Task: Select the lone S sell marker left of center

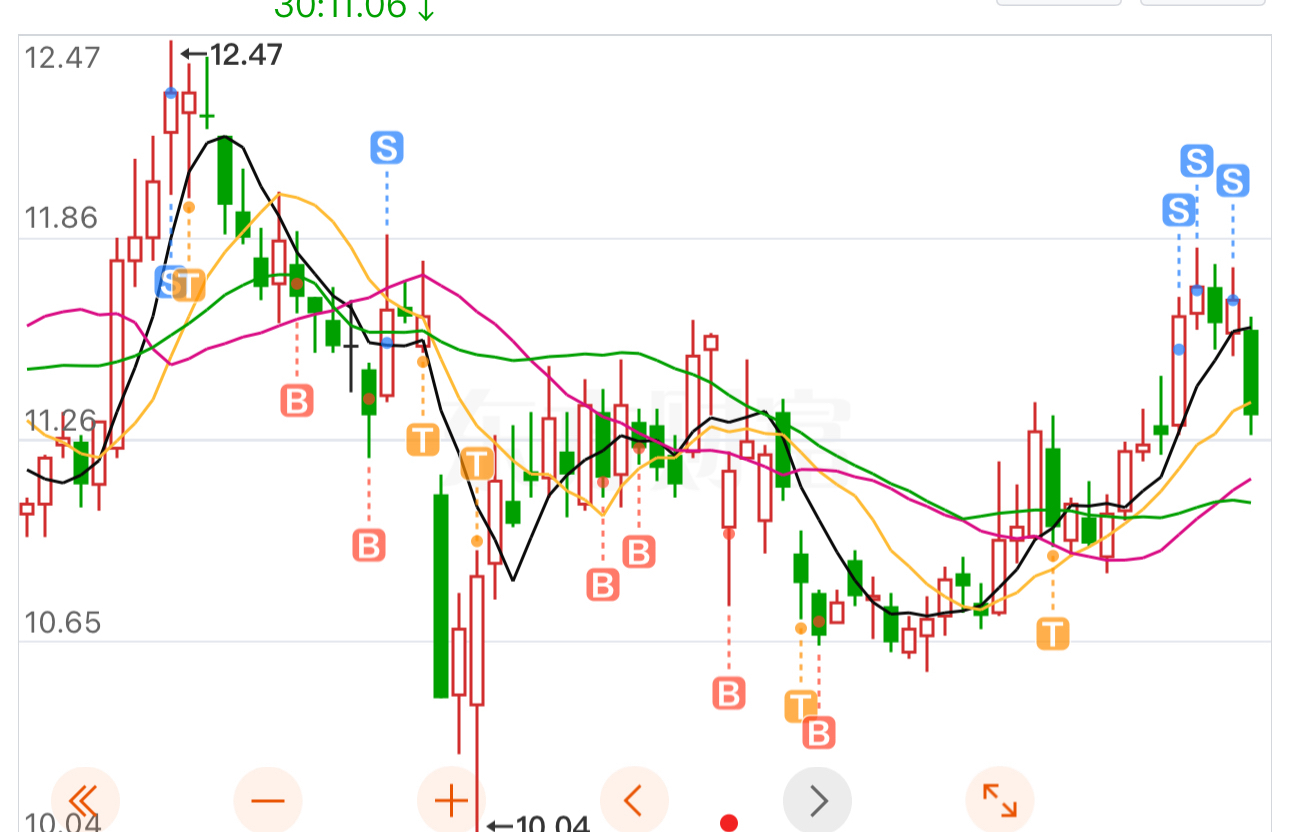Action: (387, 148)
